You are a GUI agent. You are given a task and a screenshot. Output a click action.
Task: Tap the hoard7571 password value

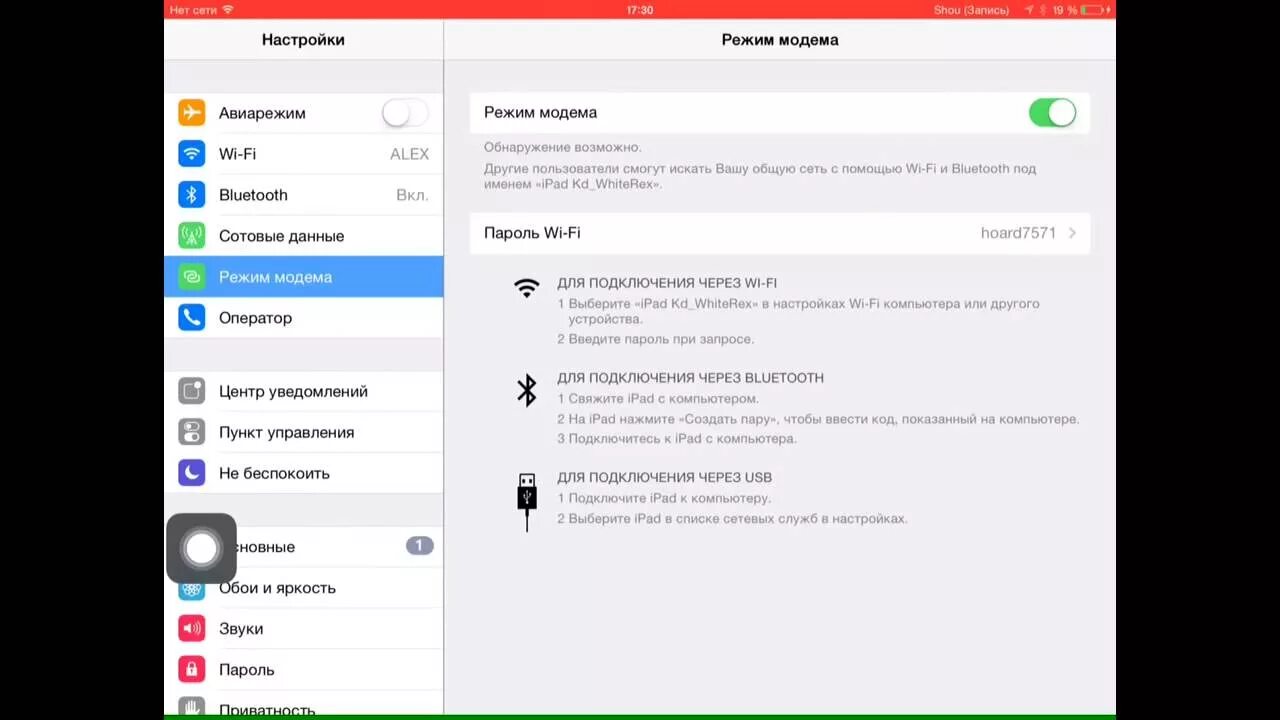click(x=1018, y=233)
